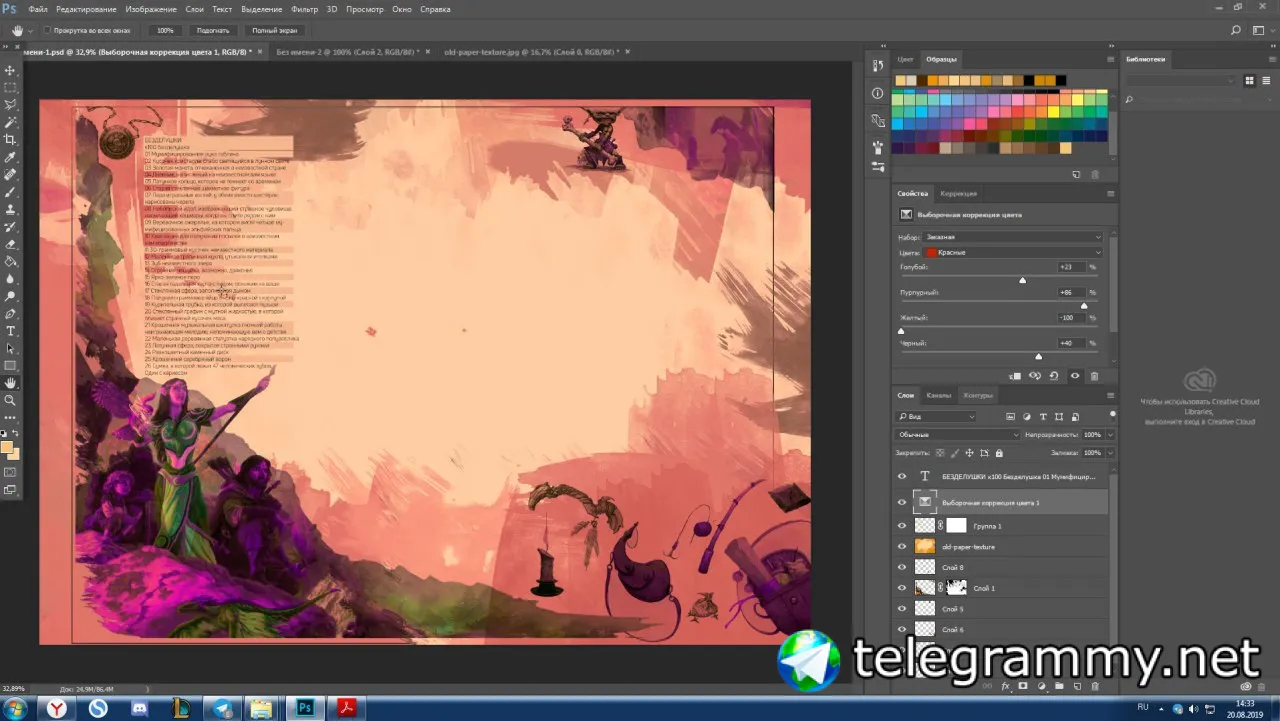Open the Цвета colors dropdown
This screenshot has width=1280, height=721.
click(1013, 252)
